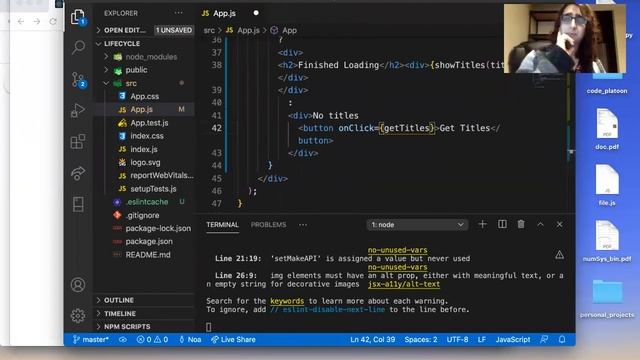Click browser forward arrow in background window
Viewport: 640px width, 360px height.
[37, 21]
